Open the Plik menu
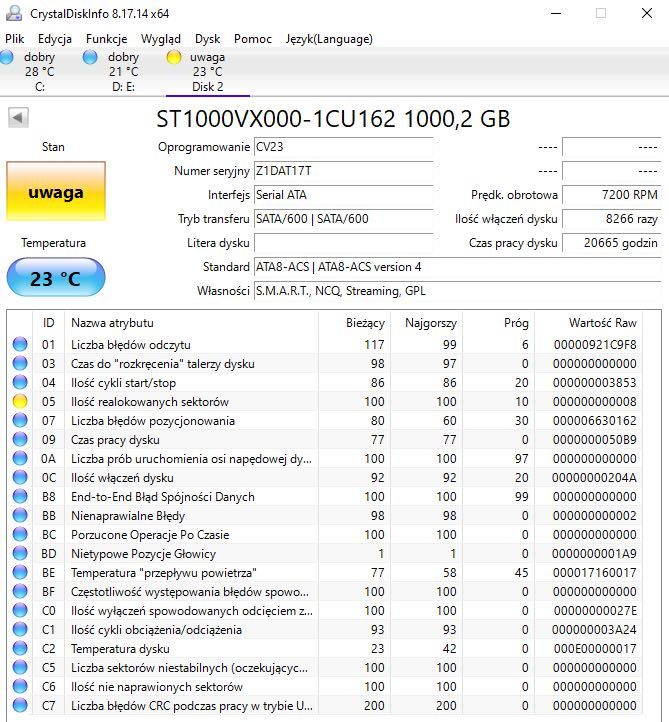Viewport: 669px width, 722px height. pos(15,39)
